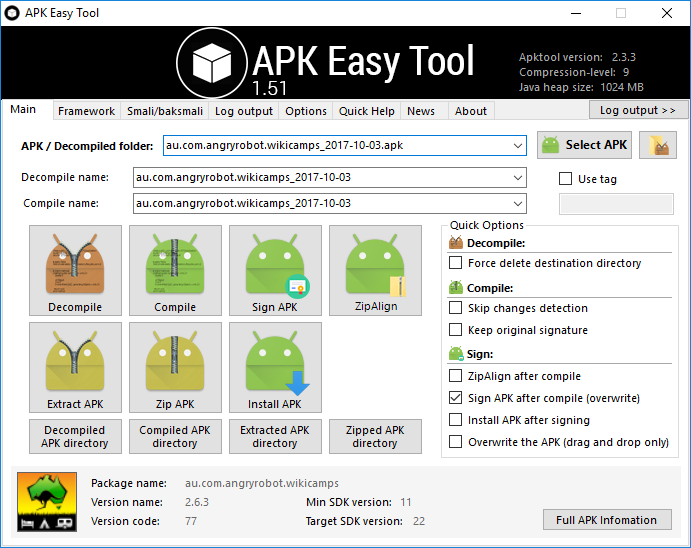
Task: Click the Install APK icon button
Action: (275, 367)
